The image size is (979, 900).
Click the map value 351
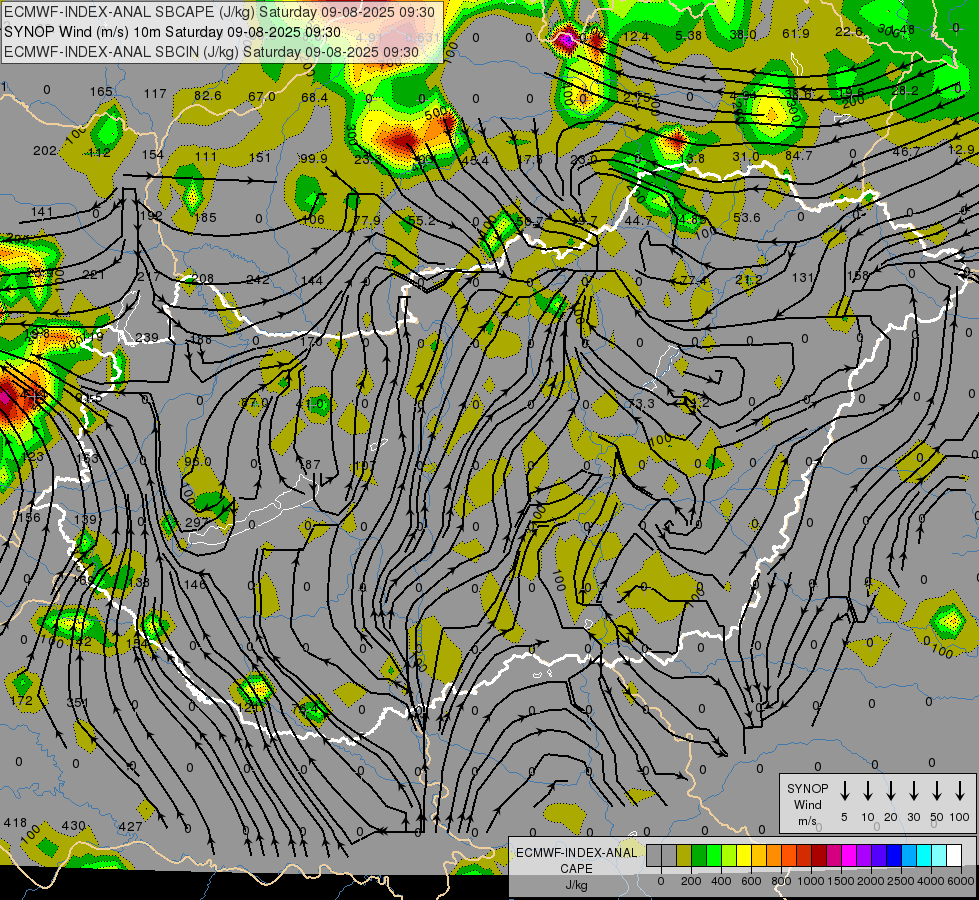(x=77, y=703)
